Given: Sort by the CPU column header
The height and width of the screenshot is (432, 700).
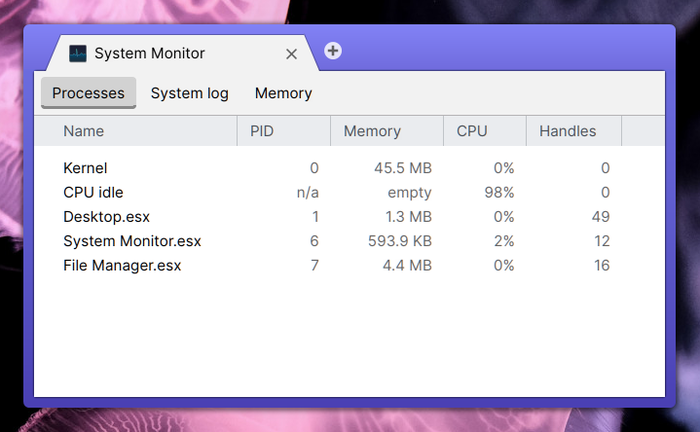Looking at the screenshot, I should (472, 131).
